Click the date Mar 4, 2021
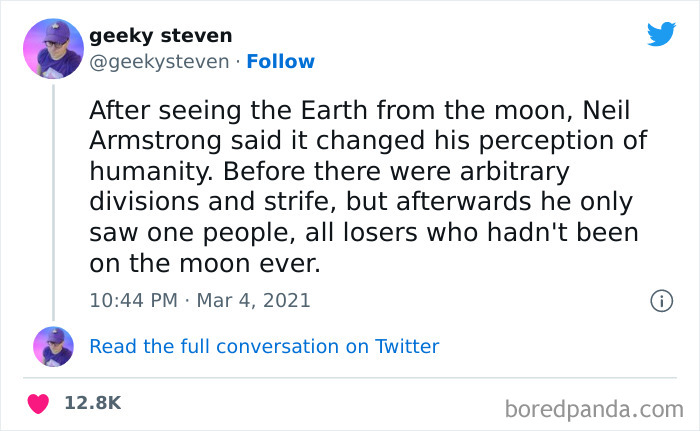This screenshot has height=431, width=700. tap(254, 299)
